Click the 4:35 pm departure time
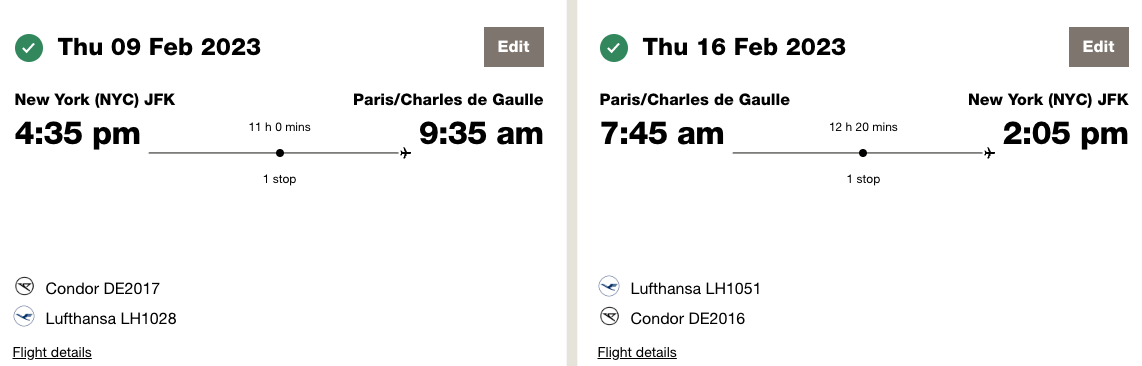 (x=77, y=134)
